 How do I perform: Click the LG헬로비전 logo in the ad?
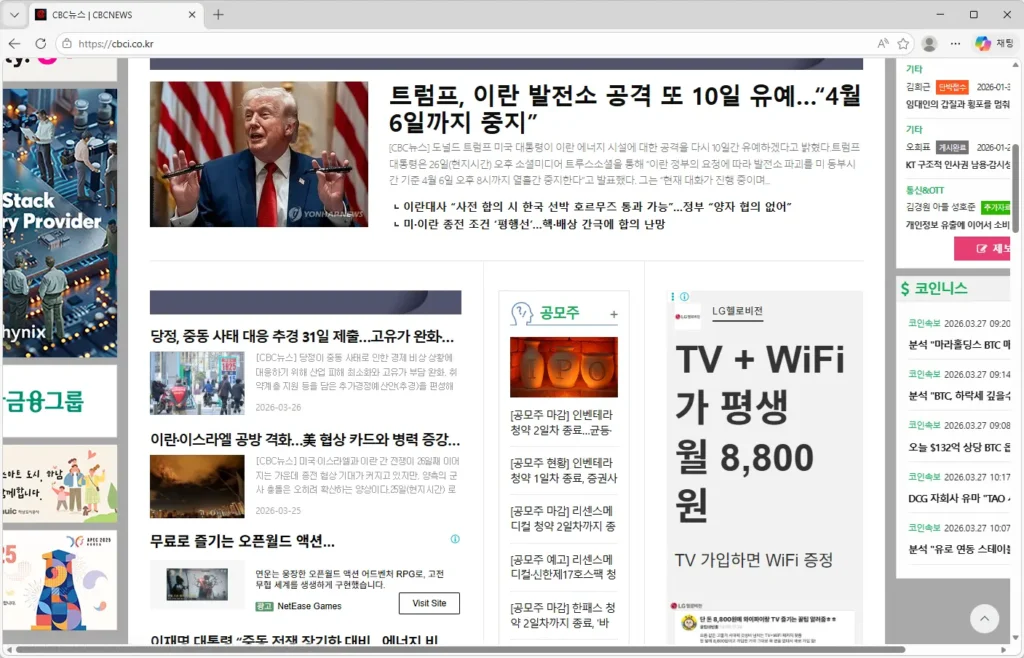pyautogui.click(x=688, y=317)
